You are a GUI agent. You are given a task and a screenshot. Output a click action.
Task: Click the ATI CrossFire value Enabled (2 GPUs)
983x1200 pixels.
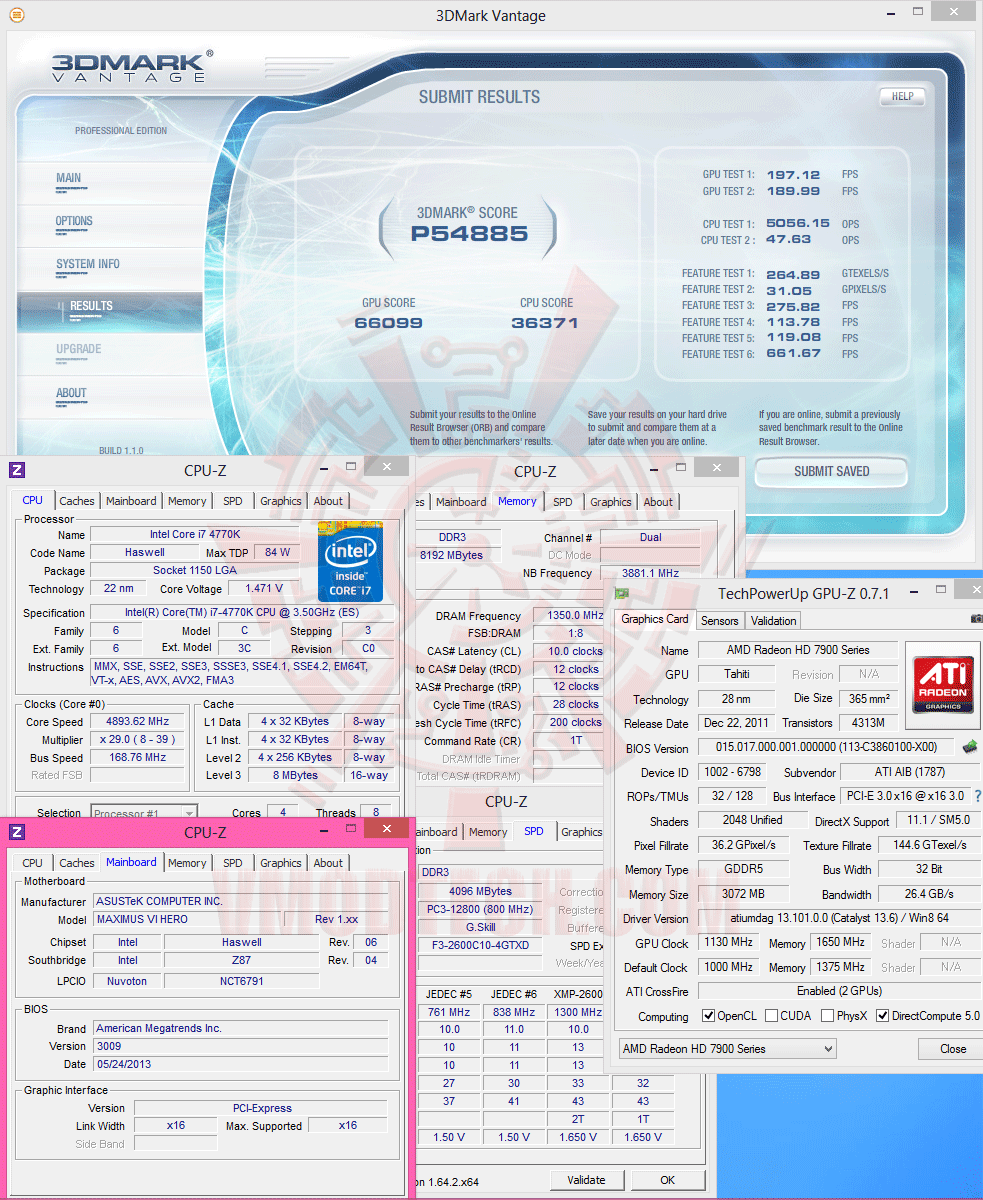[838, 991]
